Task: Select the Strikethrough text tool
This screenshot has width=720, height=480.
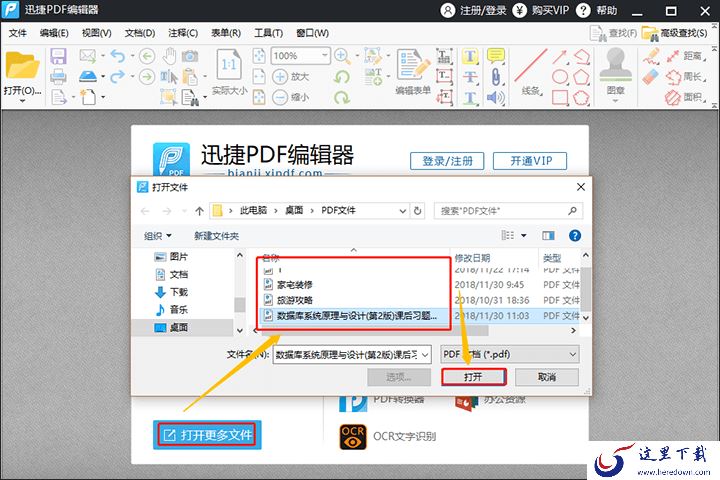Action: point(470,77)
